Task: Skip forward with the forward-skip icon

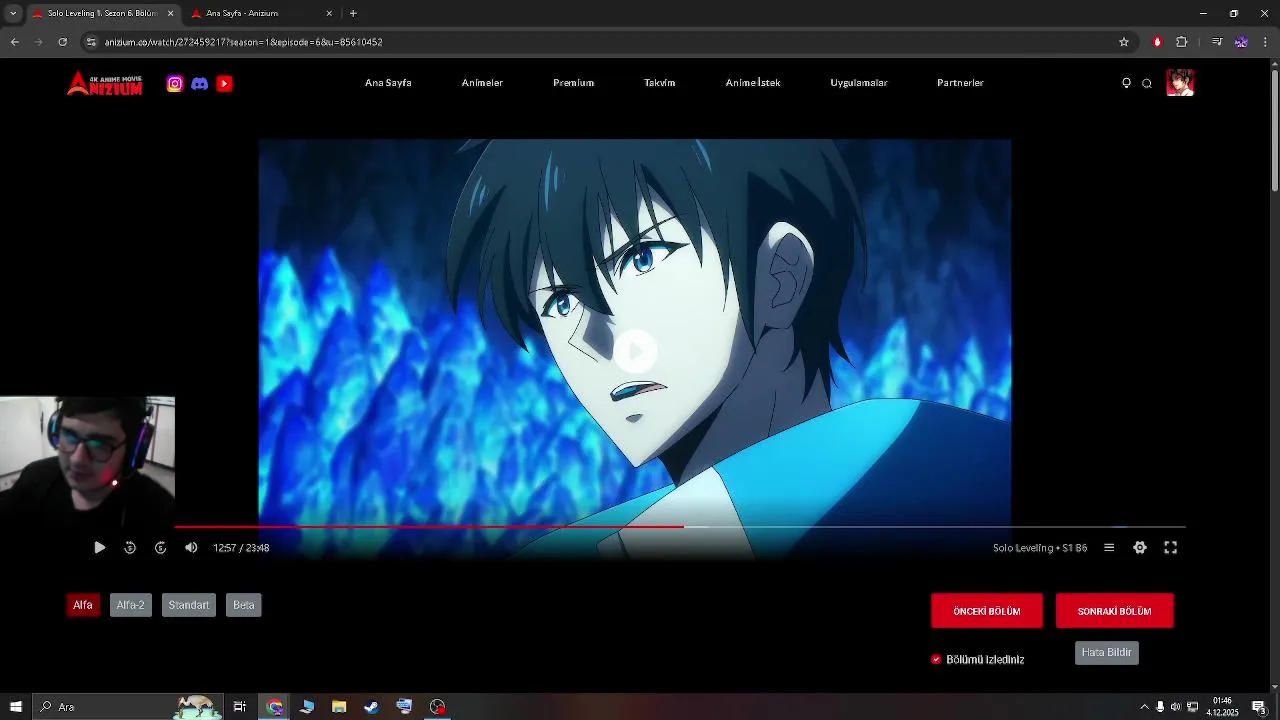Action: click(x=160, y=548)
